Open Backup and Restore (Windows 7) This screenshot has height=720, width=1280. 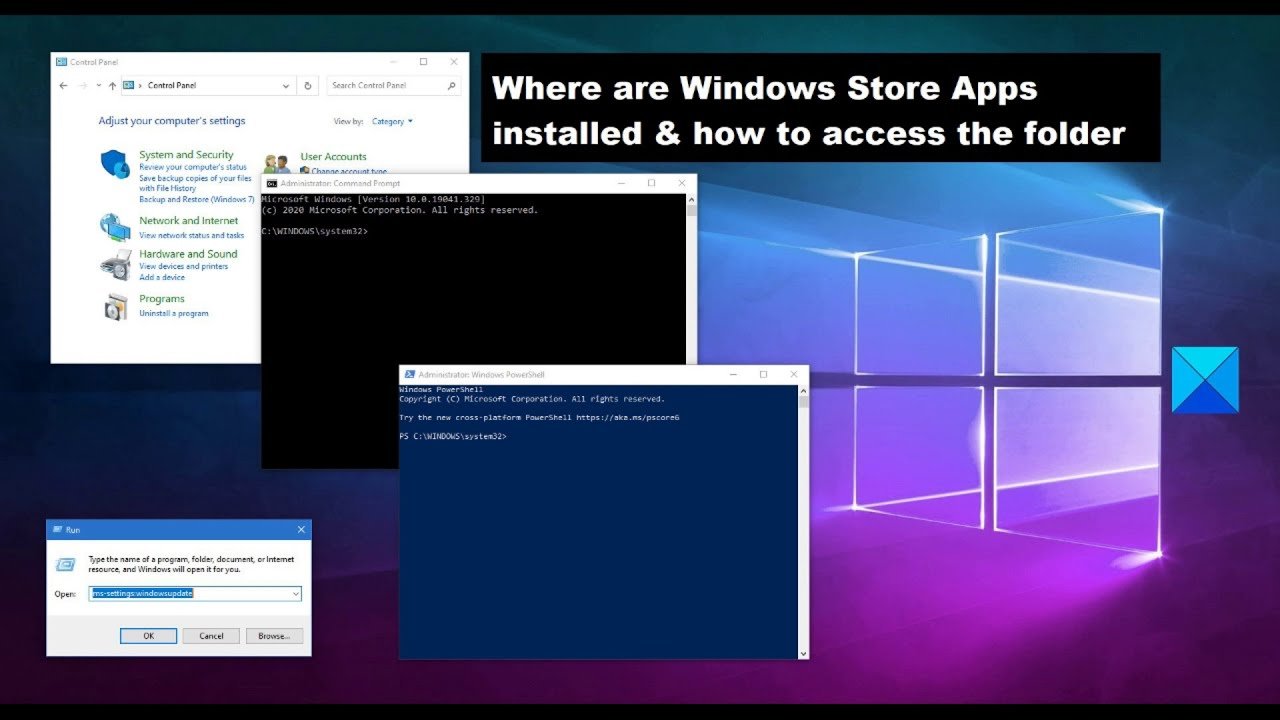coord(197,200)
